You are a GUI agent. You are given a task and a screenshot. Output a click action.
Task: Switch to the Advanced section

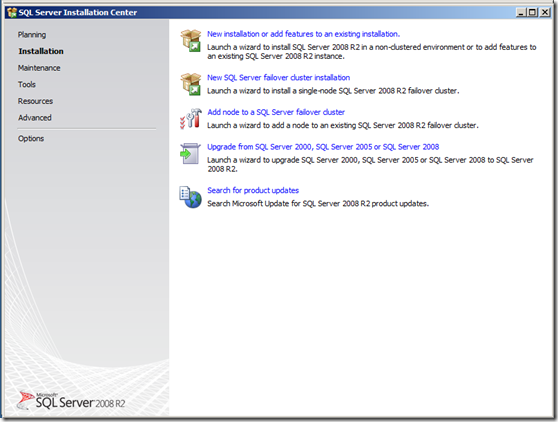pyautogui.click(x=35, y=118)
